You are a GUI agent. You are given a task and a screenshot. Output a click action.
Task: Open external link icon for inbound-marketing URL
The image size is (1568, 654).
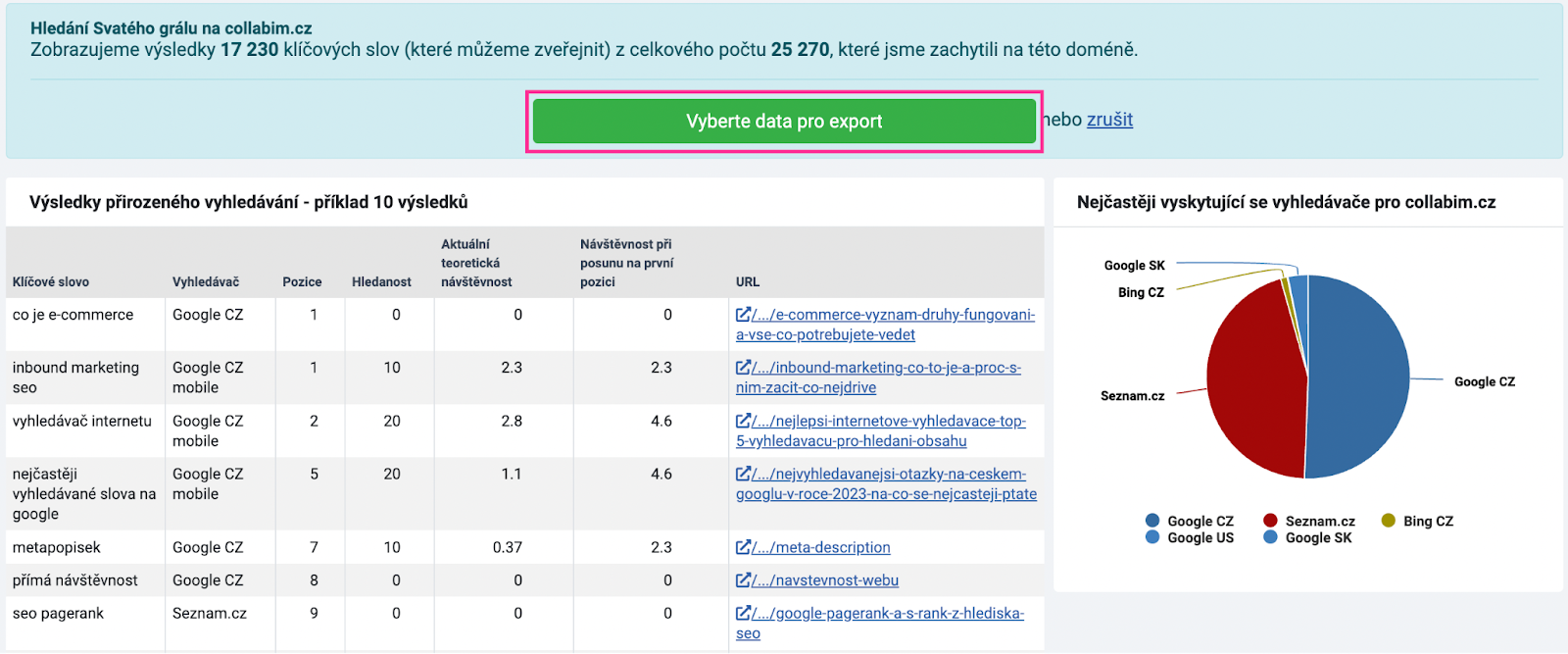click(743, 368)
